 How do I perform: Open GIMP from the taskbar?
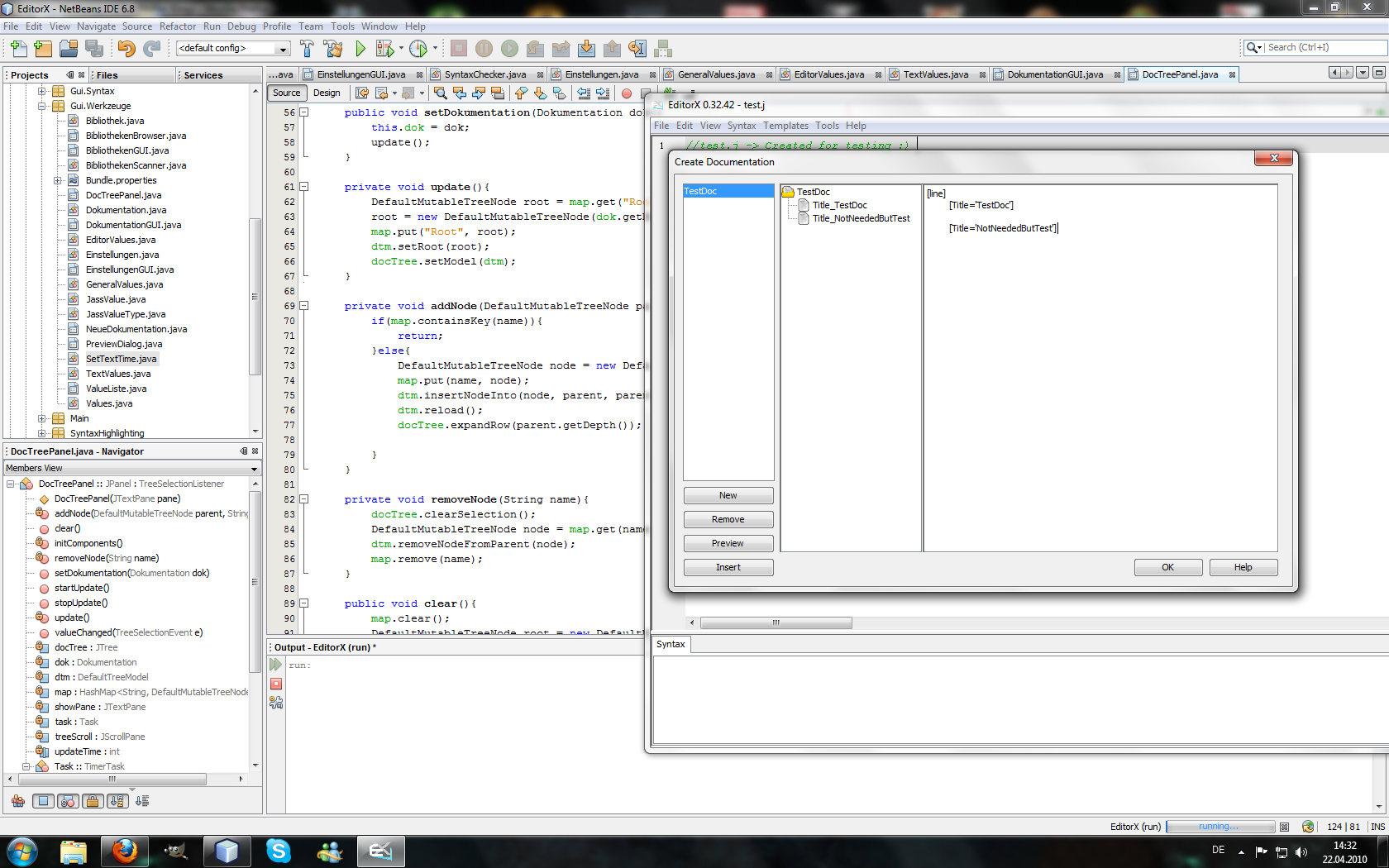click(175, 851)
